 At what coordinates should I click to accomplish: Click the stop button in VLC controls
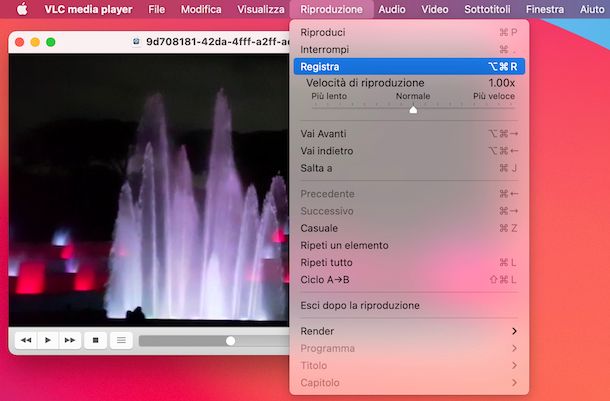coord(95,340)
